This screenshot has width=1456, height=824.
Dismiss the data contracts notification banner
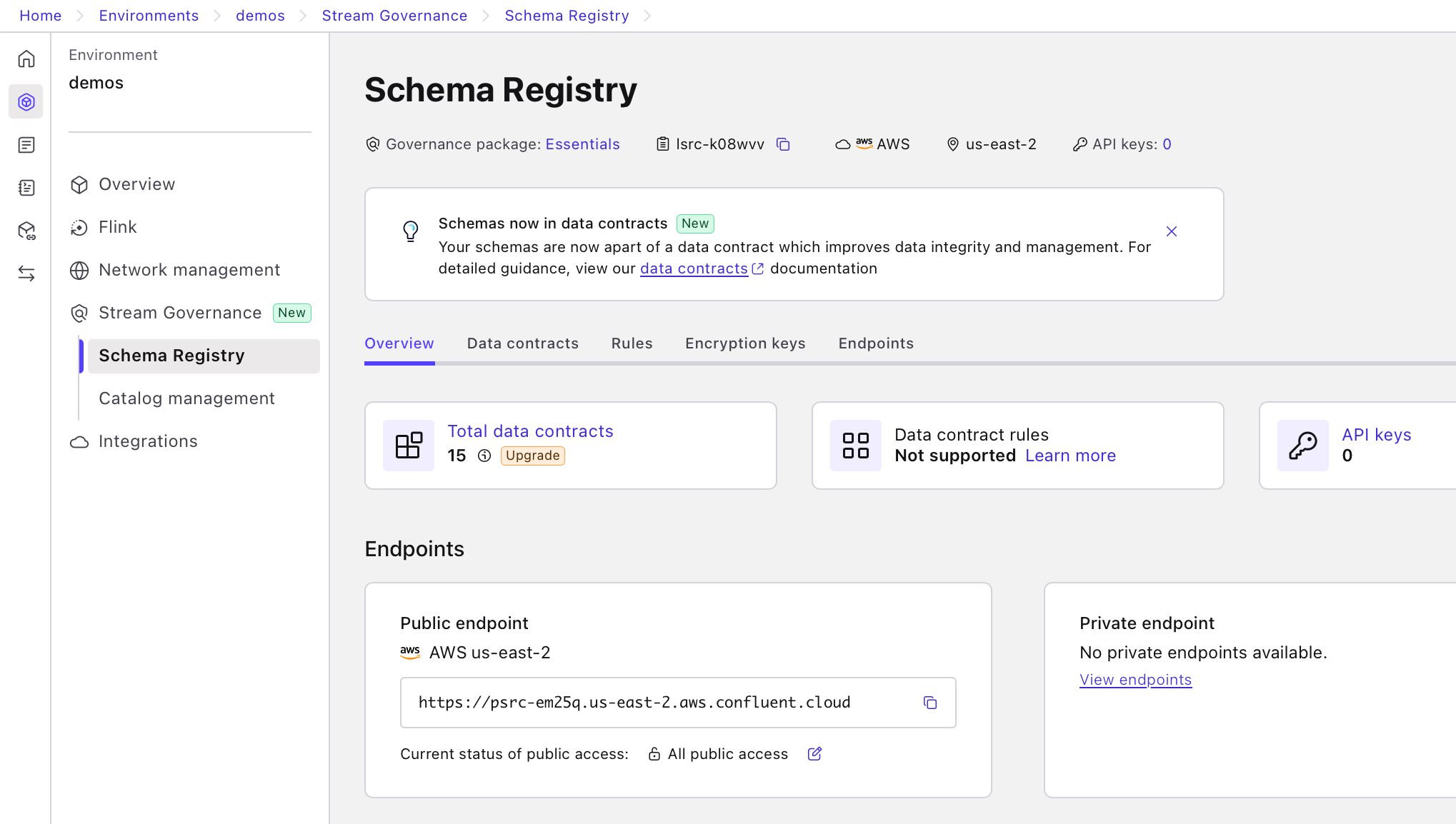(1172, 231)
